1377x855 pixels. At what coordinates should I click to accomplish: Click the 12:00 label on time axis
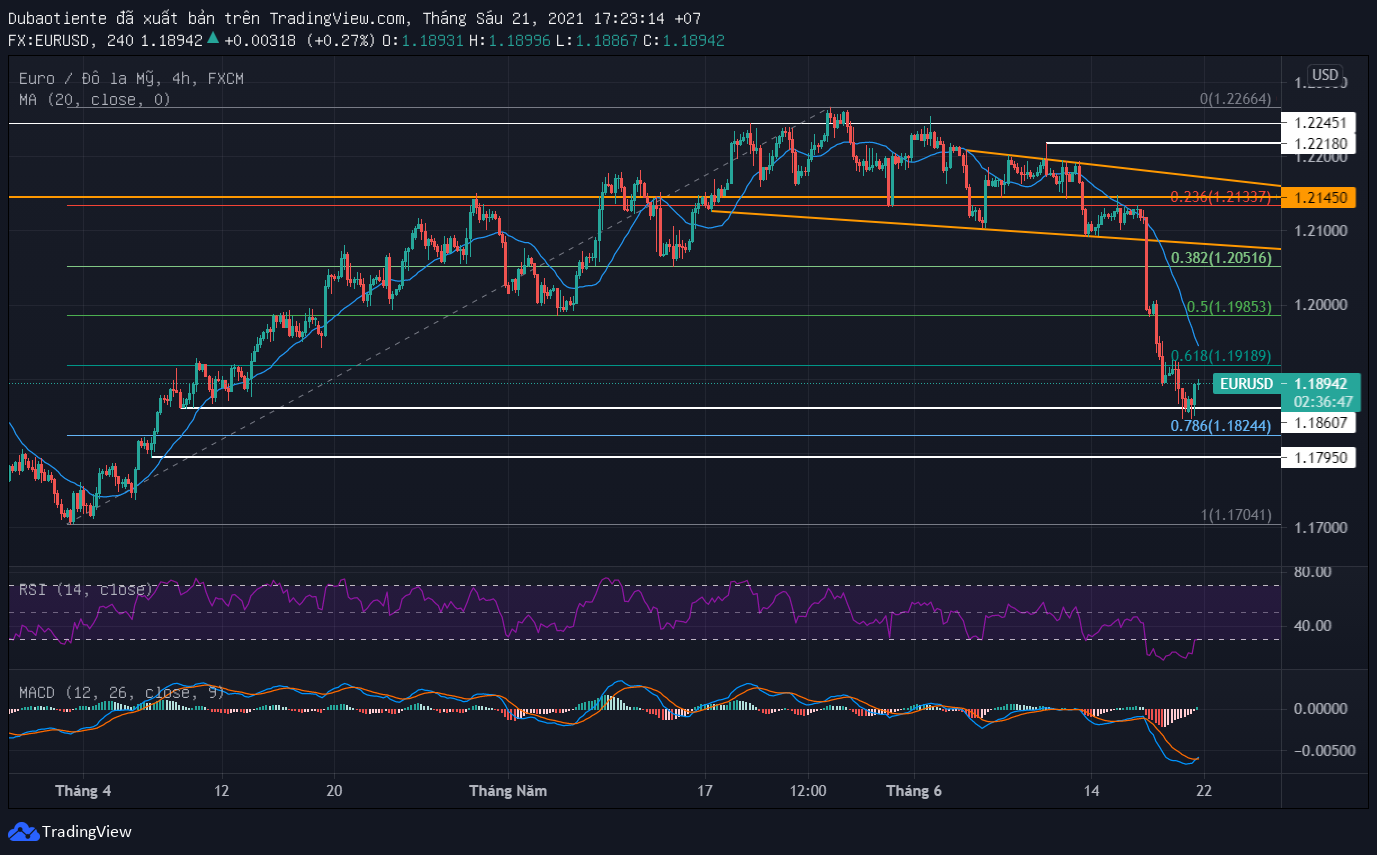808,790
